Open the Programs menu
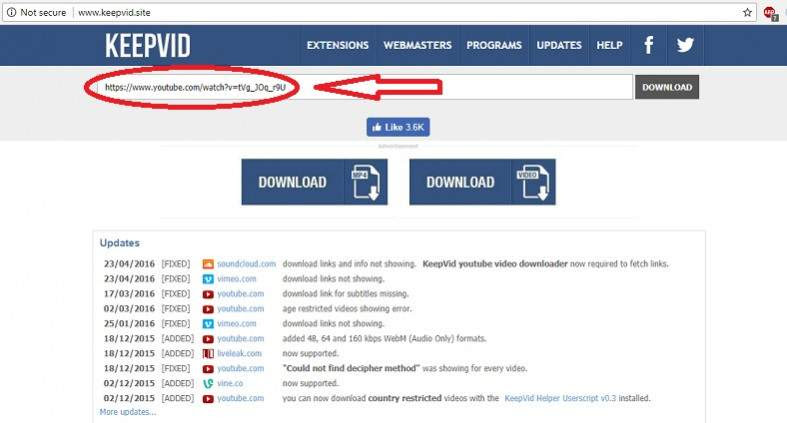Viewport: 787px width, 423px height. tap(494, 45)
